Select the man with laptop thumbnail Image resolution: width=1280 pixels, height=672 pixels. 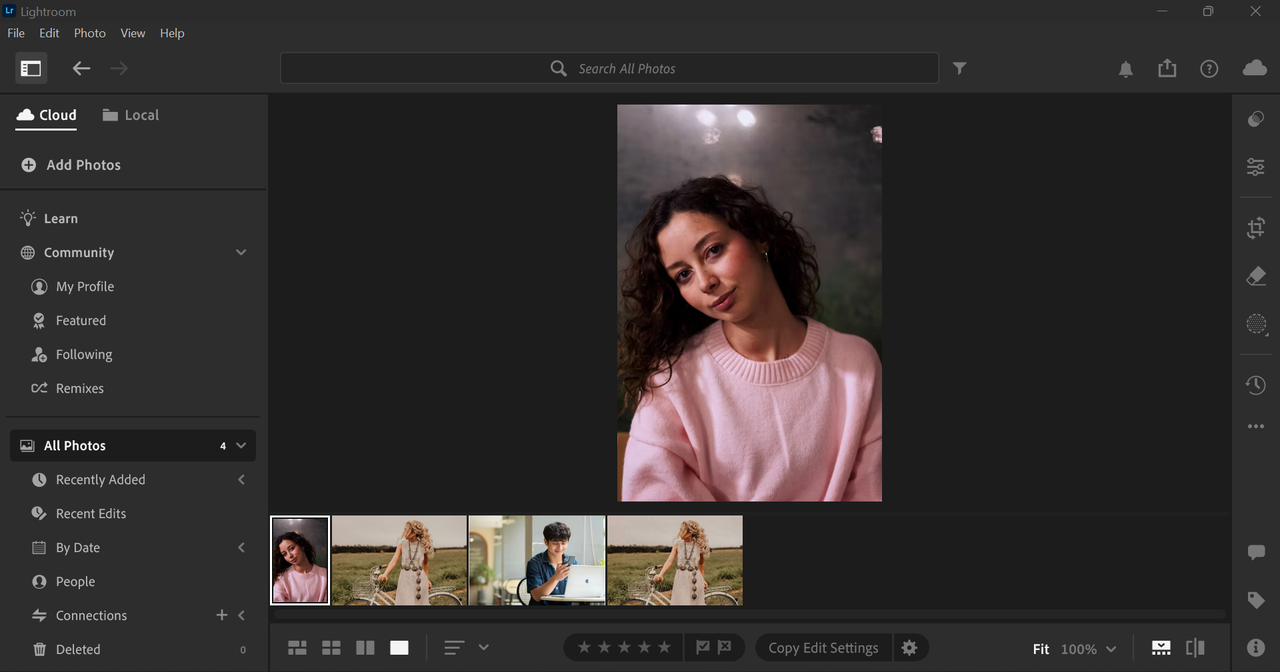click(537, 560)
